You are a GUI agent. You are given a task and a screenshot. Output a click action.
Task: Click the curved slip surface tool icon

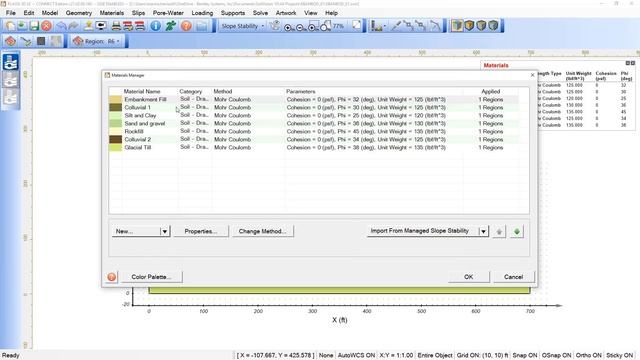(x=435, y=26)
